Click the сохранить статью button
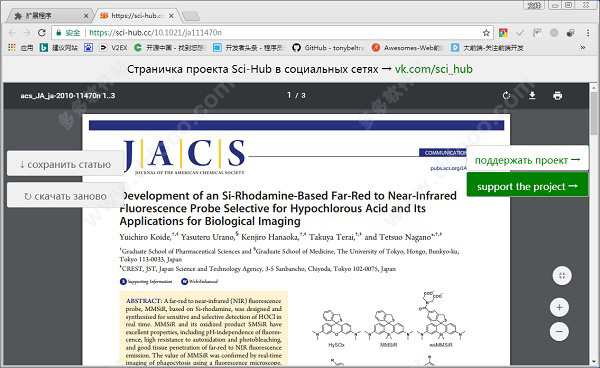This screenshot has height=368, width=600. point(65,164)
